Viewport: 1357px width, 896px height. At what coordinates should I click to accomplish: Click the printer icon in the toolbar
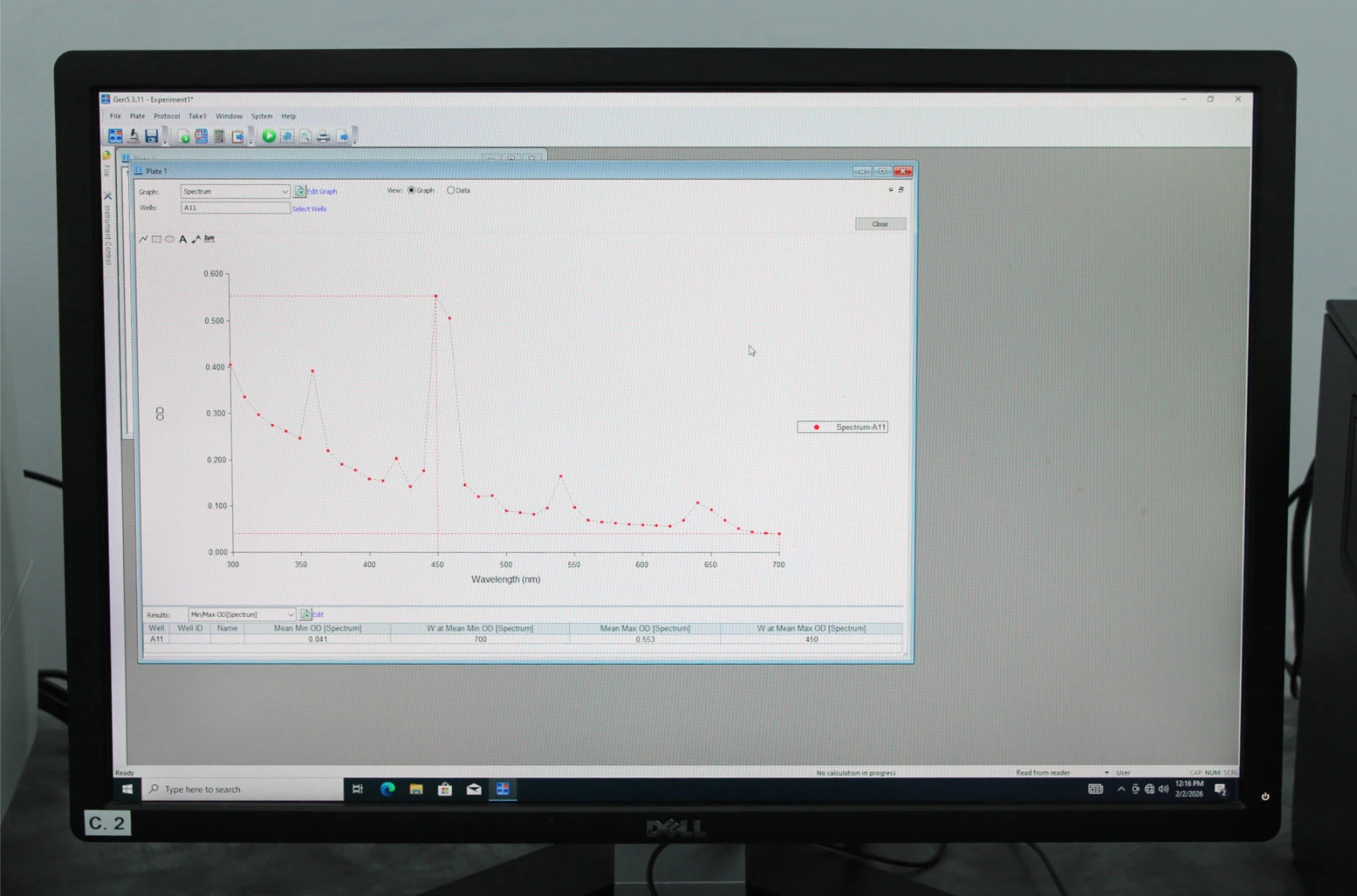point(323,136)
